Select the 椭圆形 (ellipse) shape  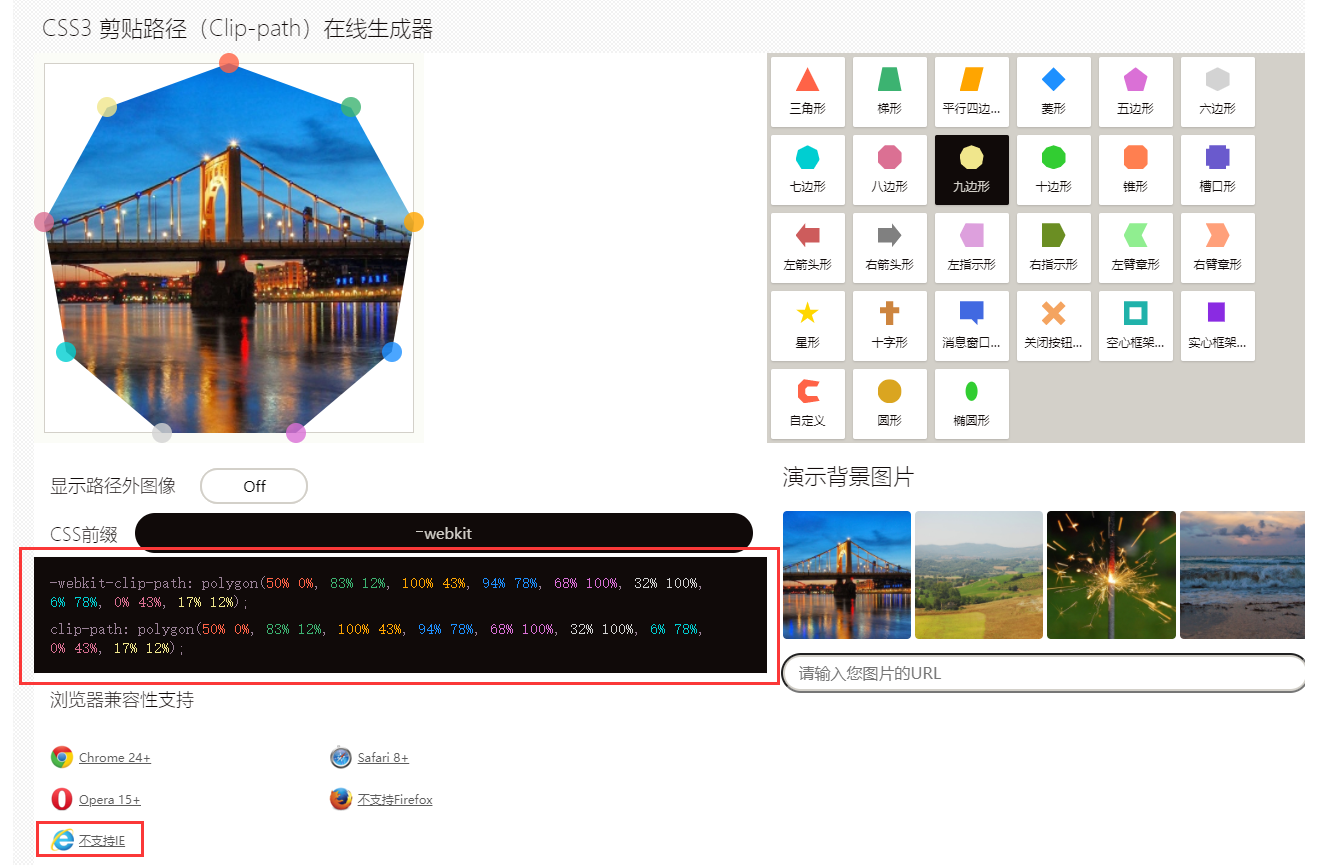[x=971, y=403]
